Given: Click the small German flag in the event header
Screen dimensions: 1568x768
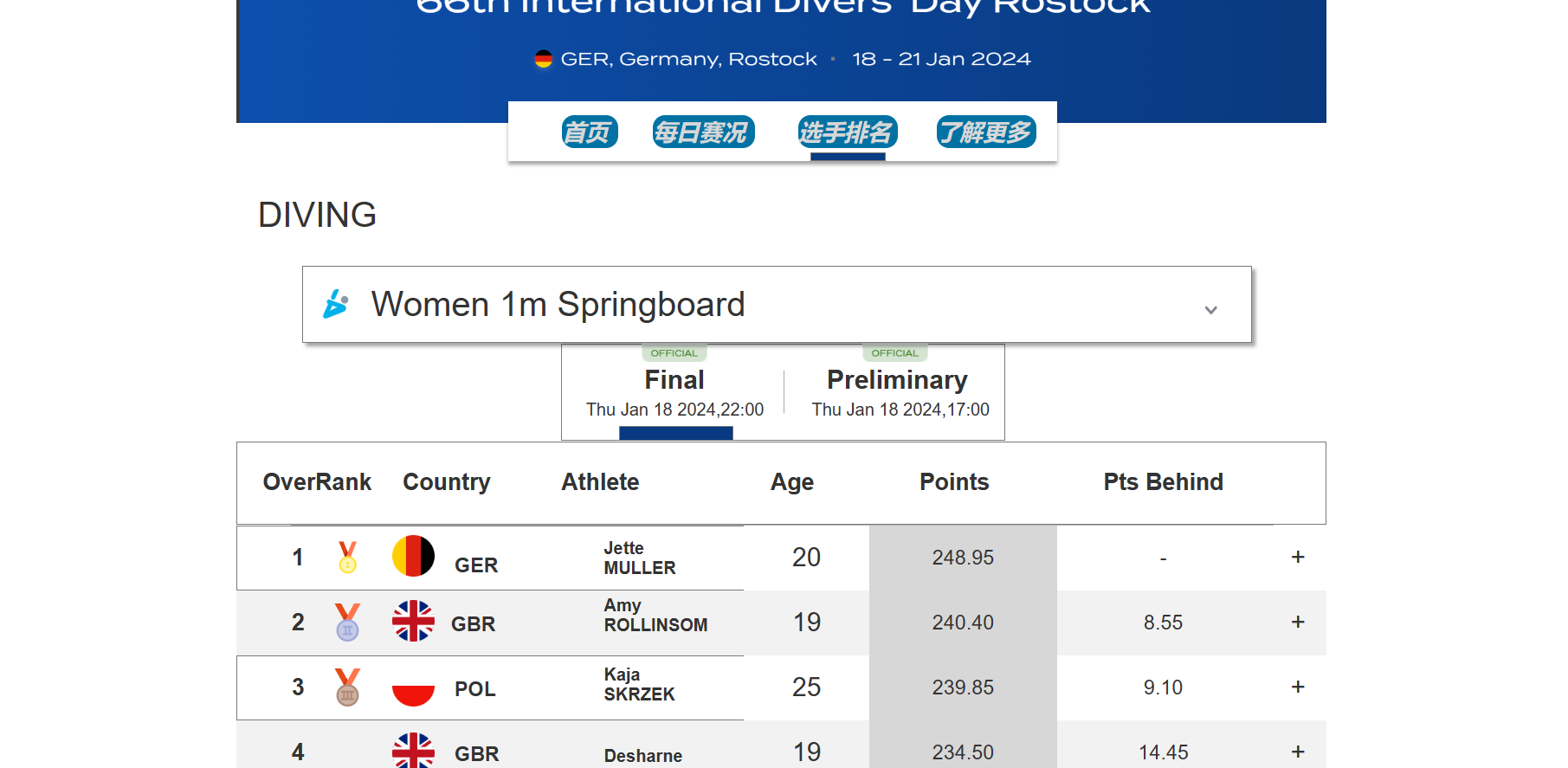Looking at the screenshot, I should click(543, 59).
